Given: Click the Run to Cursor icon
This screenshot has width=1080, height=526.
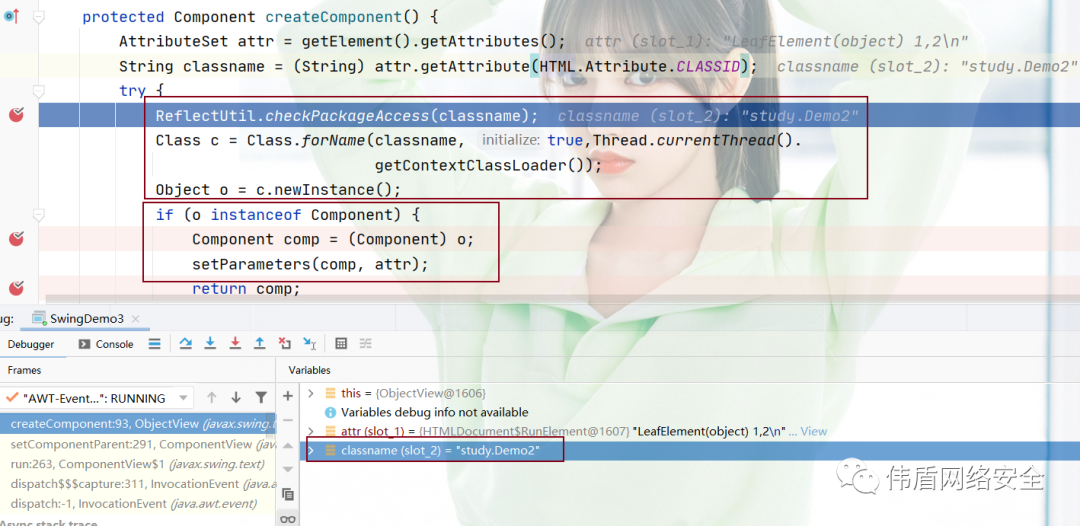Looking at the screenshot, I should pyautogui.click(x=309, y=344).
